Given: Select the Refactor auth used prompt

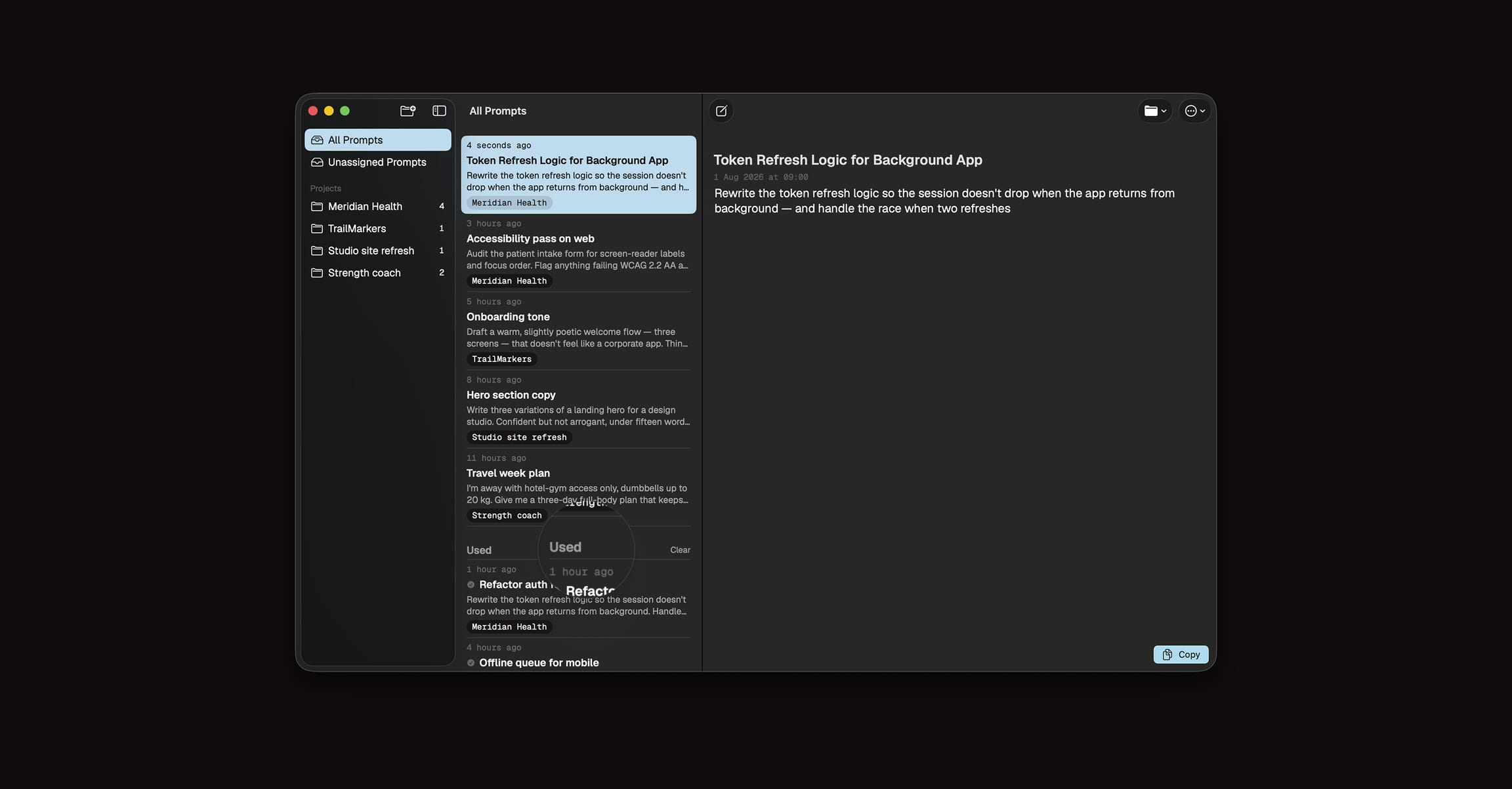Looking at the screenshot, I should (x=578, y=598).
